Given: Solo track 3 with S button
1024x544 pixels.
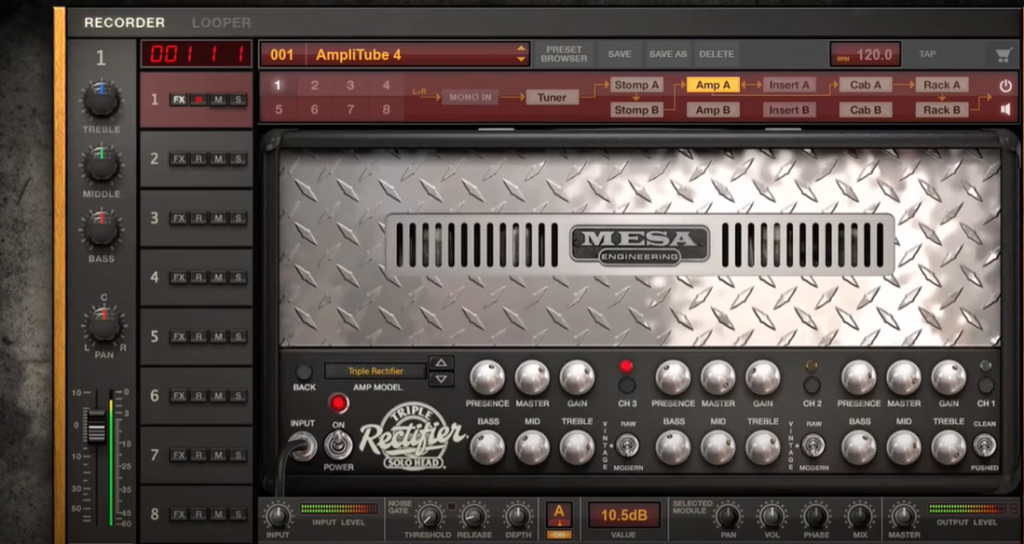Looking at the screenshot, I should (x=238, y=218).
